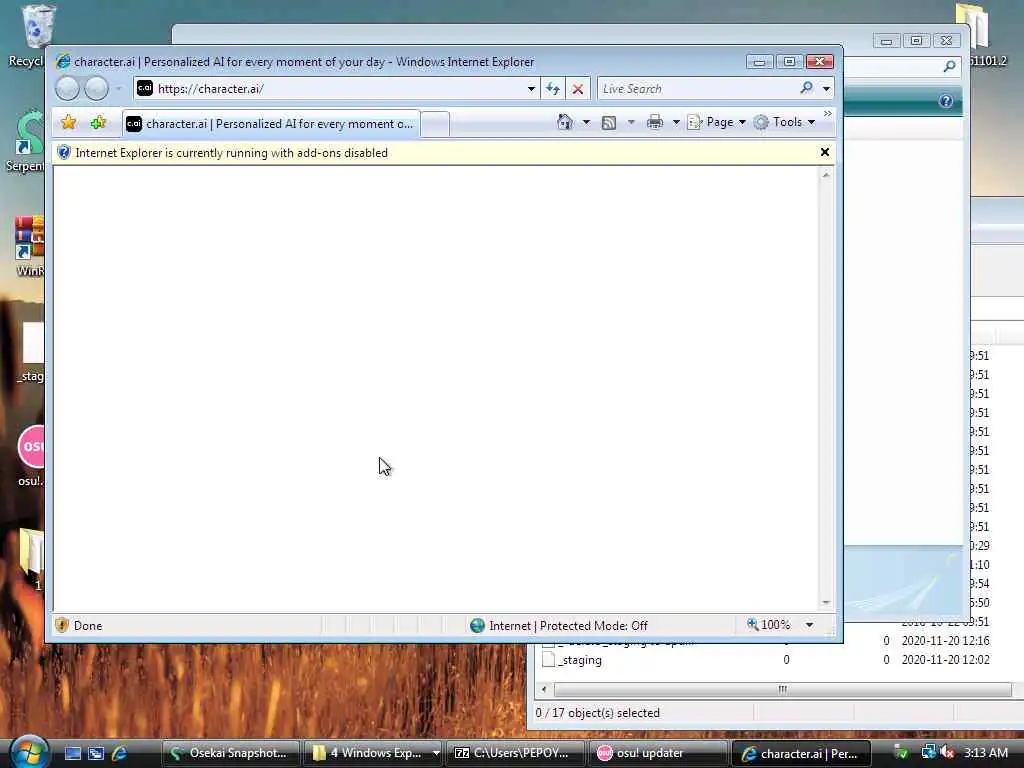The image size is (1024, 768).
Task: Open a new blank tab
Action: [x=435, y=124]
